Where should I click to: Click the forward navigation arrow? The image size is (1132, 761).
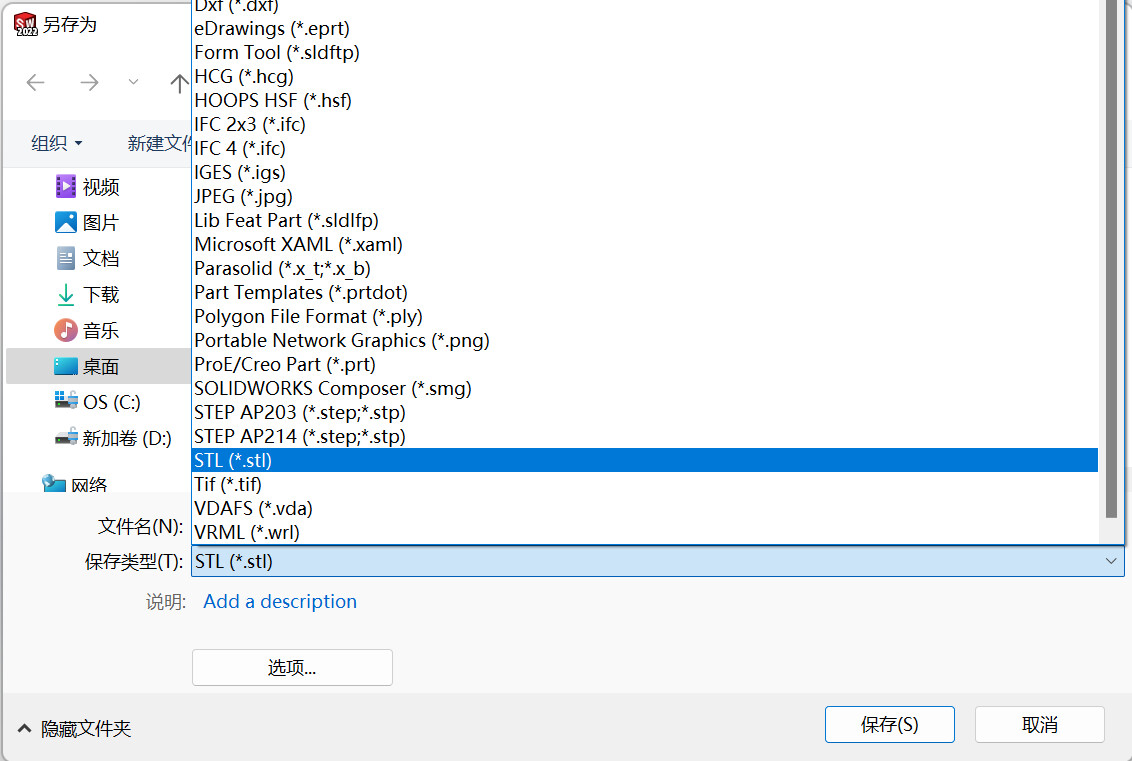pyautogui.click(x=89, y=83)
